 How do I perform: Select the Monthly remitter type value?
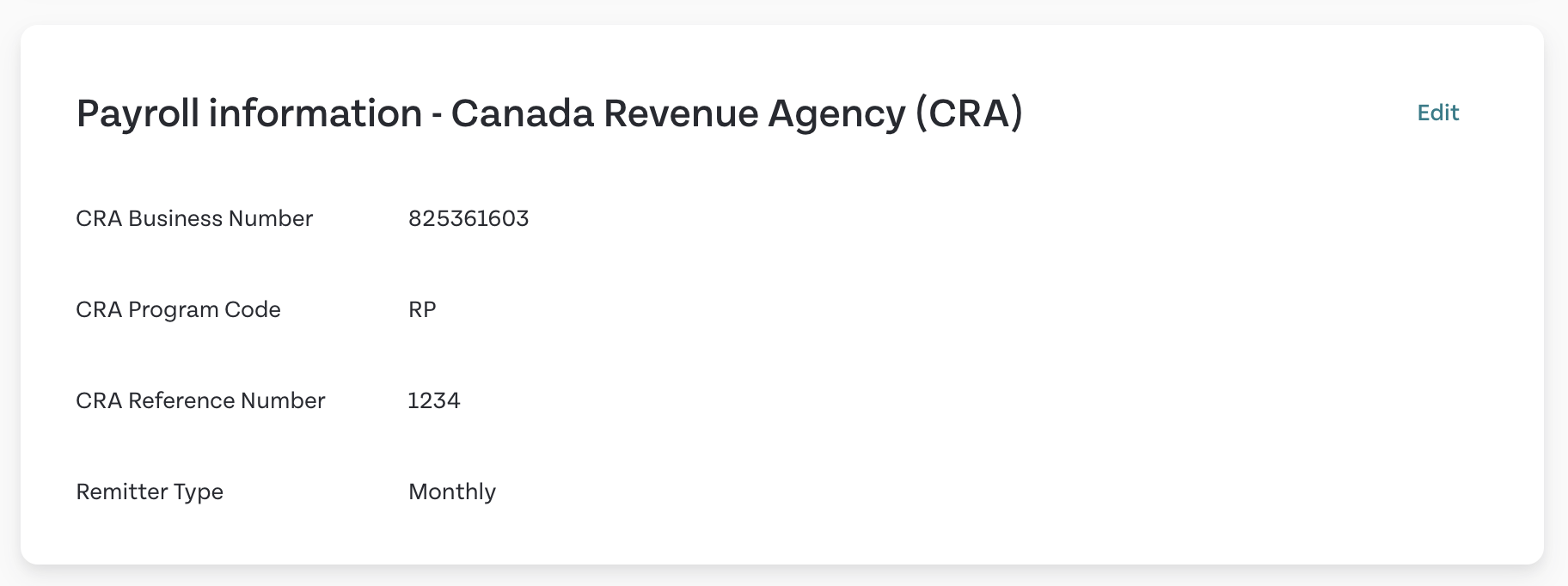[452, 491]
